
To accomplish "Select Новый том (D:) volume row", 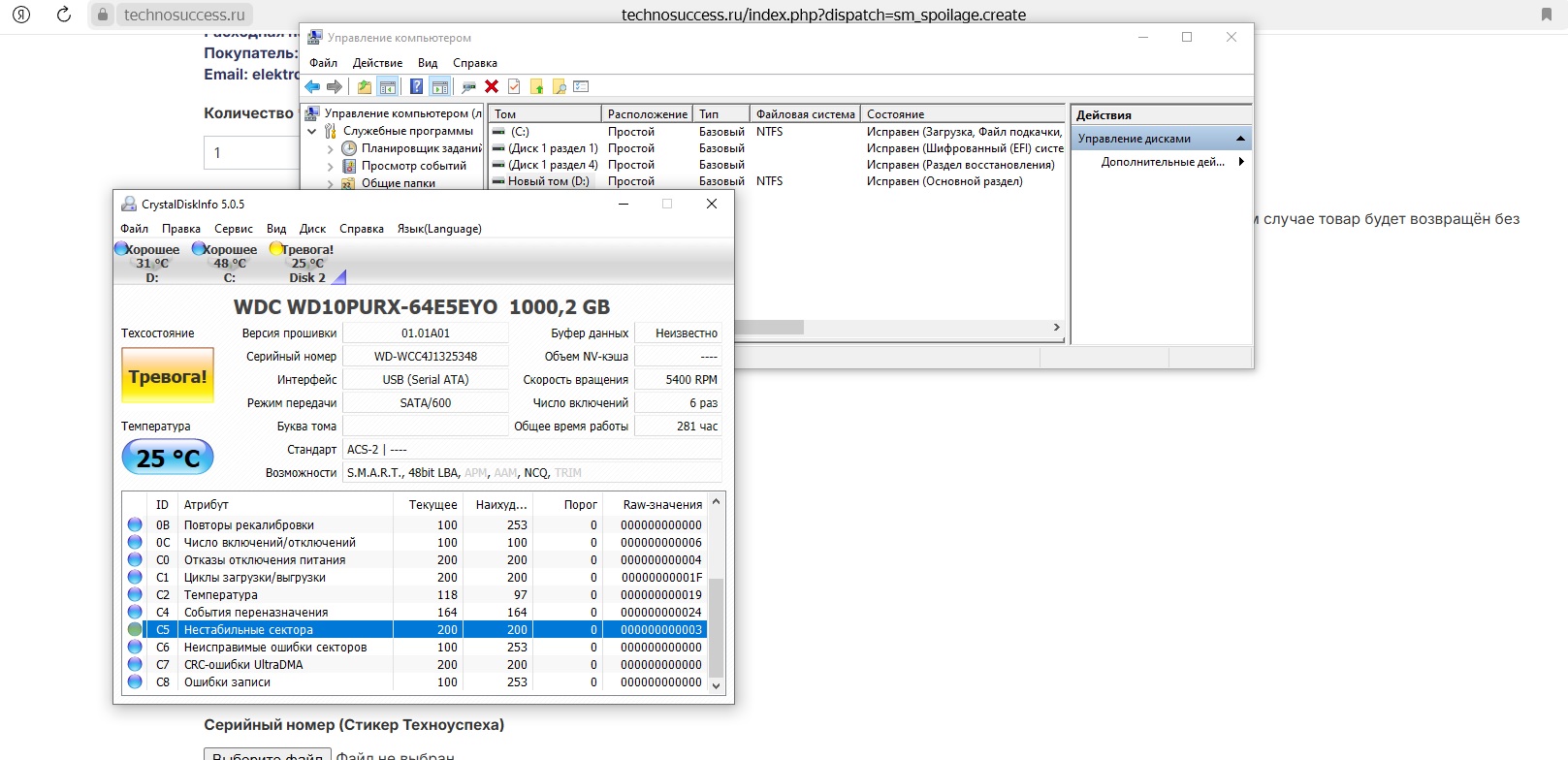I will tap(776, 181).
